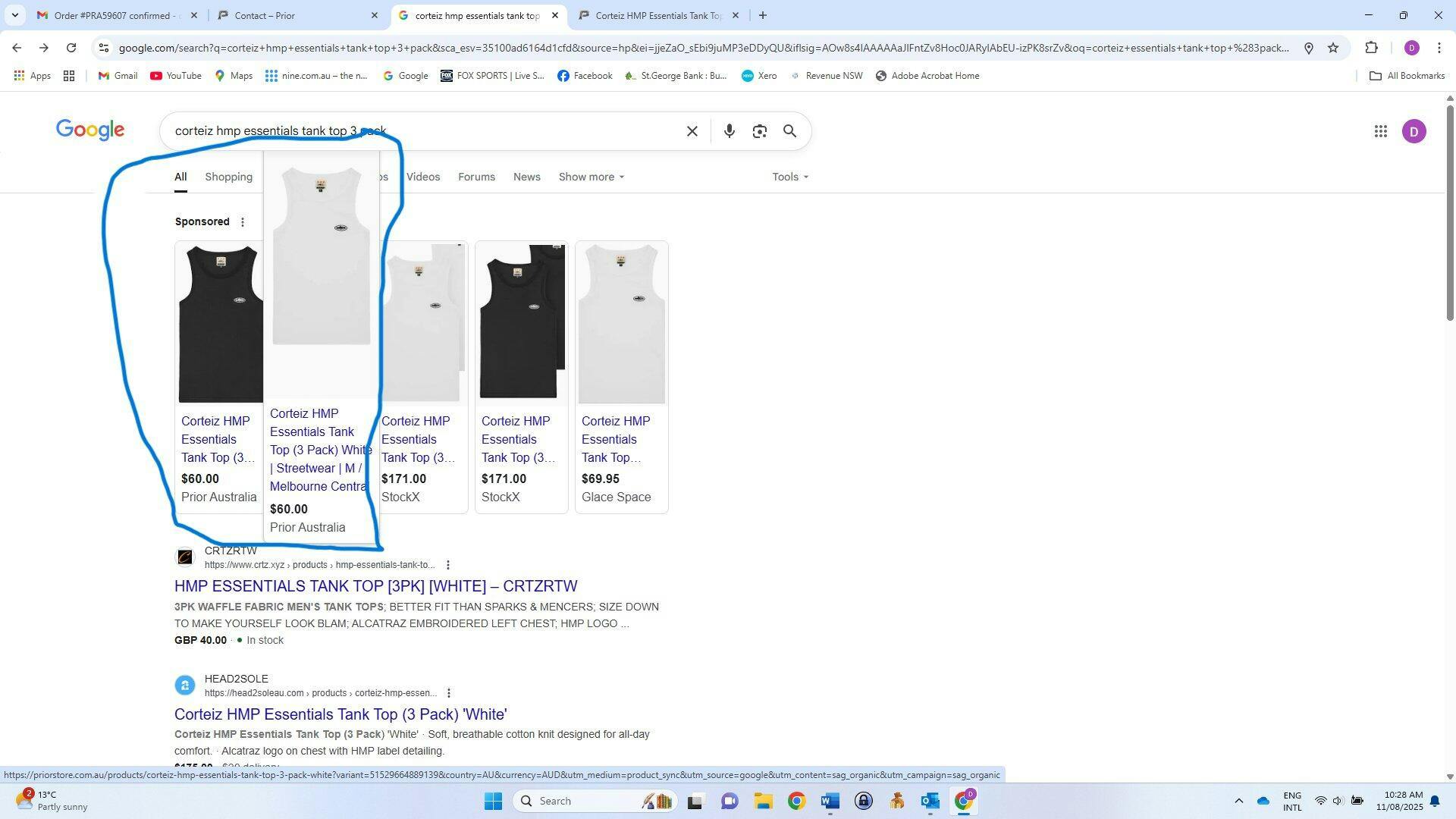Open the $69.95 Glace Space product ad

(621, 377)
